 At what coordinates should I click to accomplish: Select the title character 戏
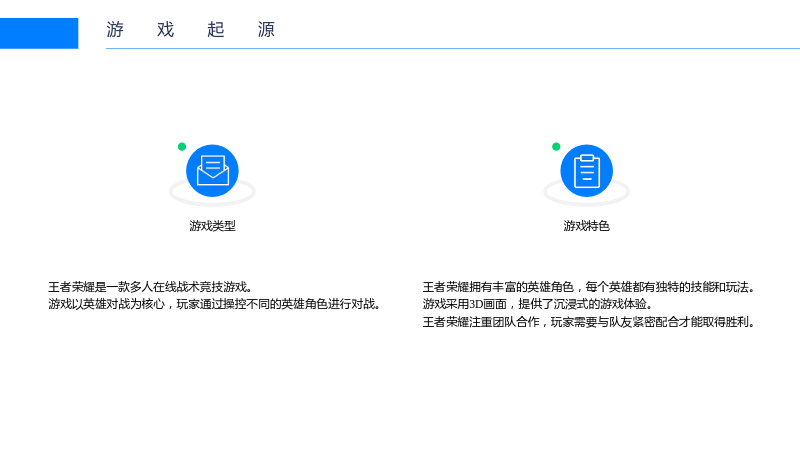(x=165, y=30)
